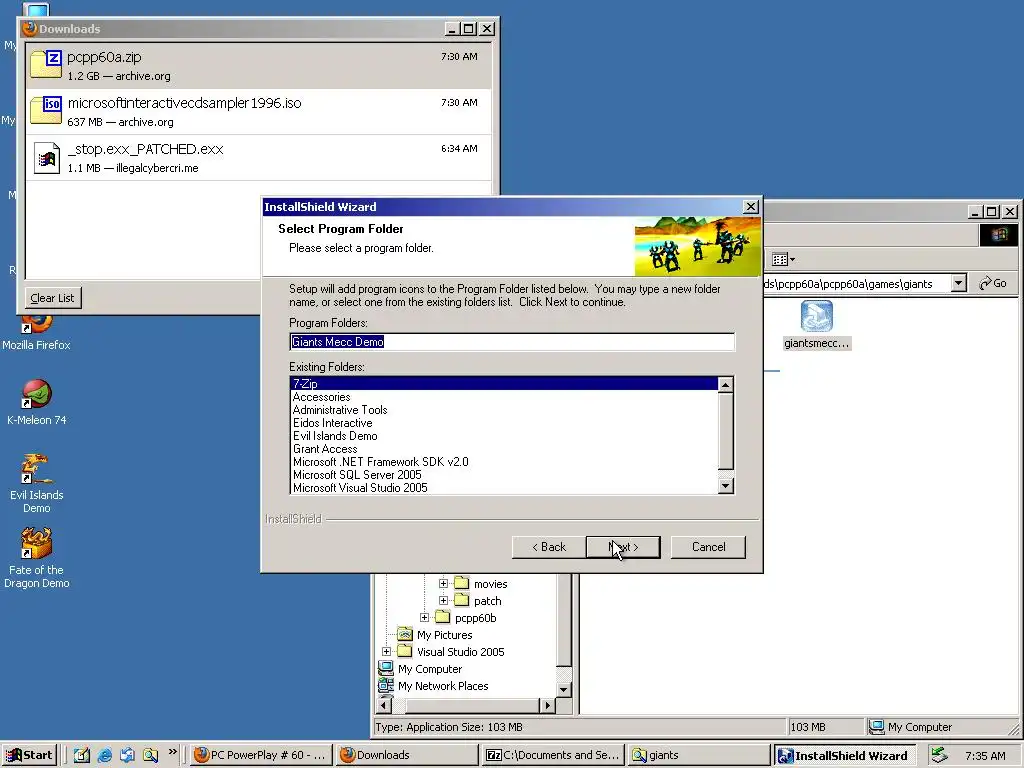The height and width of the screenshot is (768, 1024).
Task: Click the first Quick Launch notepad icon
Action: point(82,755)
